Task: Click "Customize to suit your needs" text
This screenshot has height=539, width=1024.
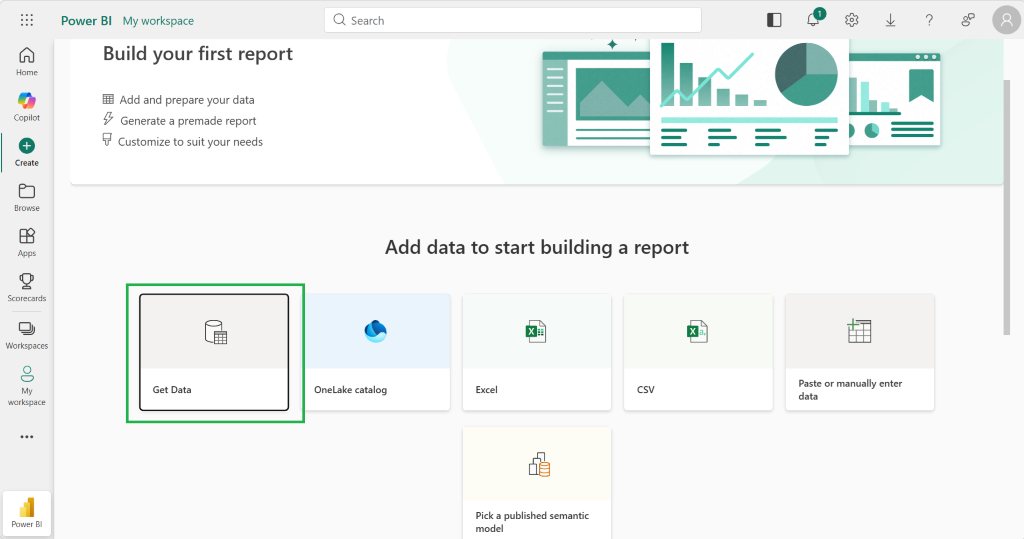Action: coord(190,142)
